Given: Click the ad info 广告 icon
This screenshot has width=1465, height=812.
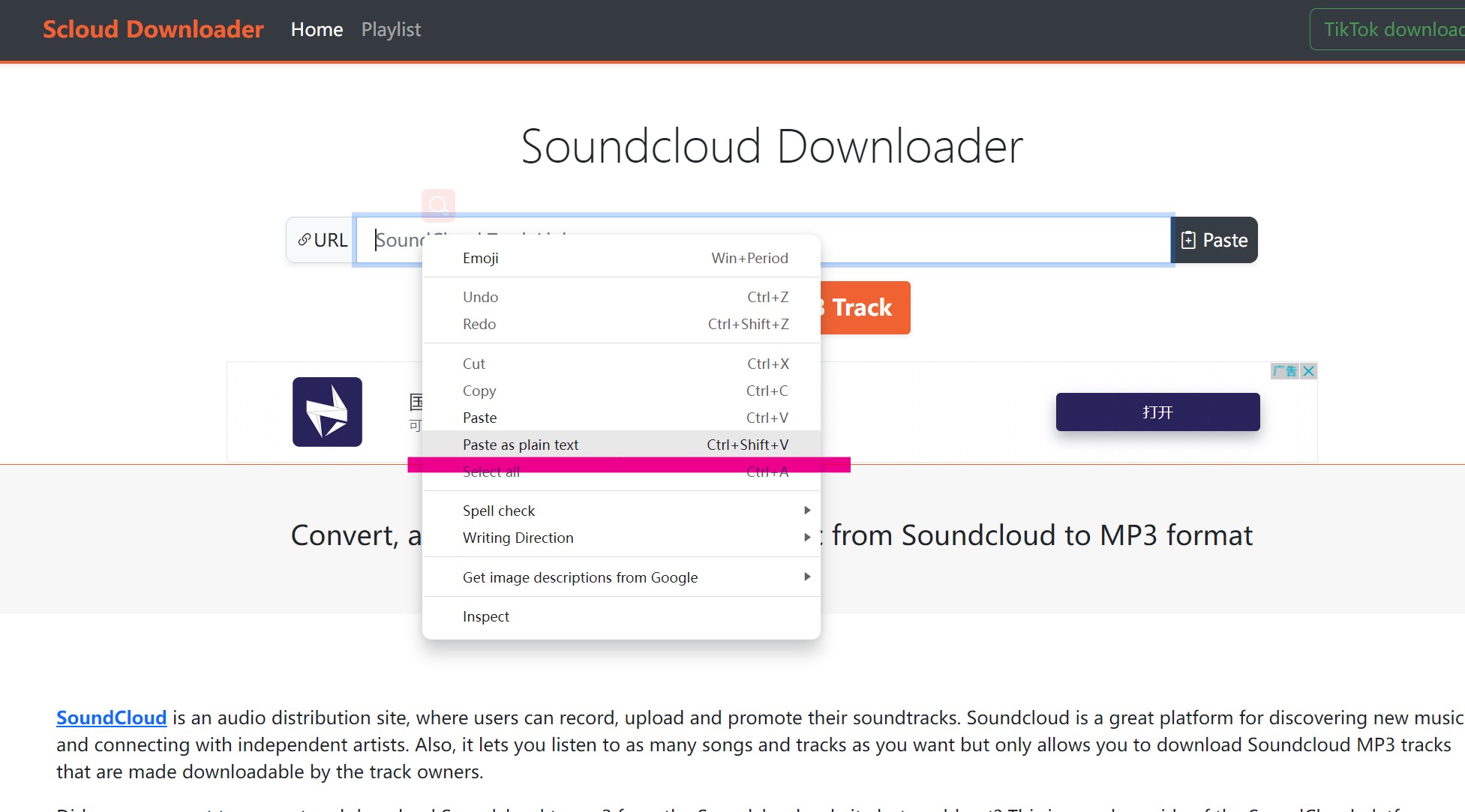Looking at the screenshot, I should (1285, 371).
